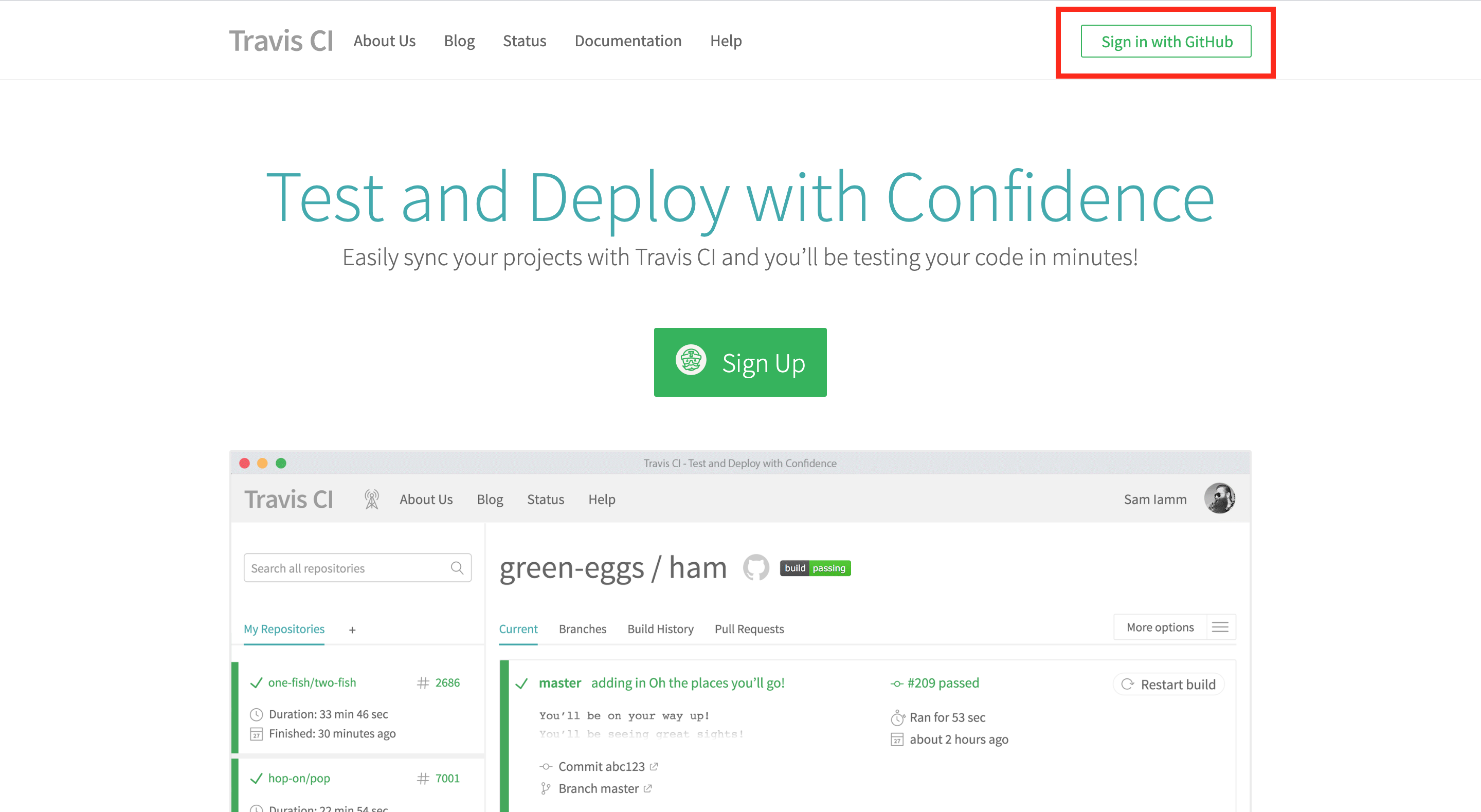Focus the Search all repositories field
Screen dimensions: 1481x812
click(345, 568)
